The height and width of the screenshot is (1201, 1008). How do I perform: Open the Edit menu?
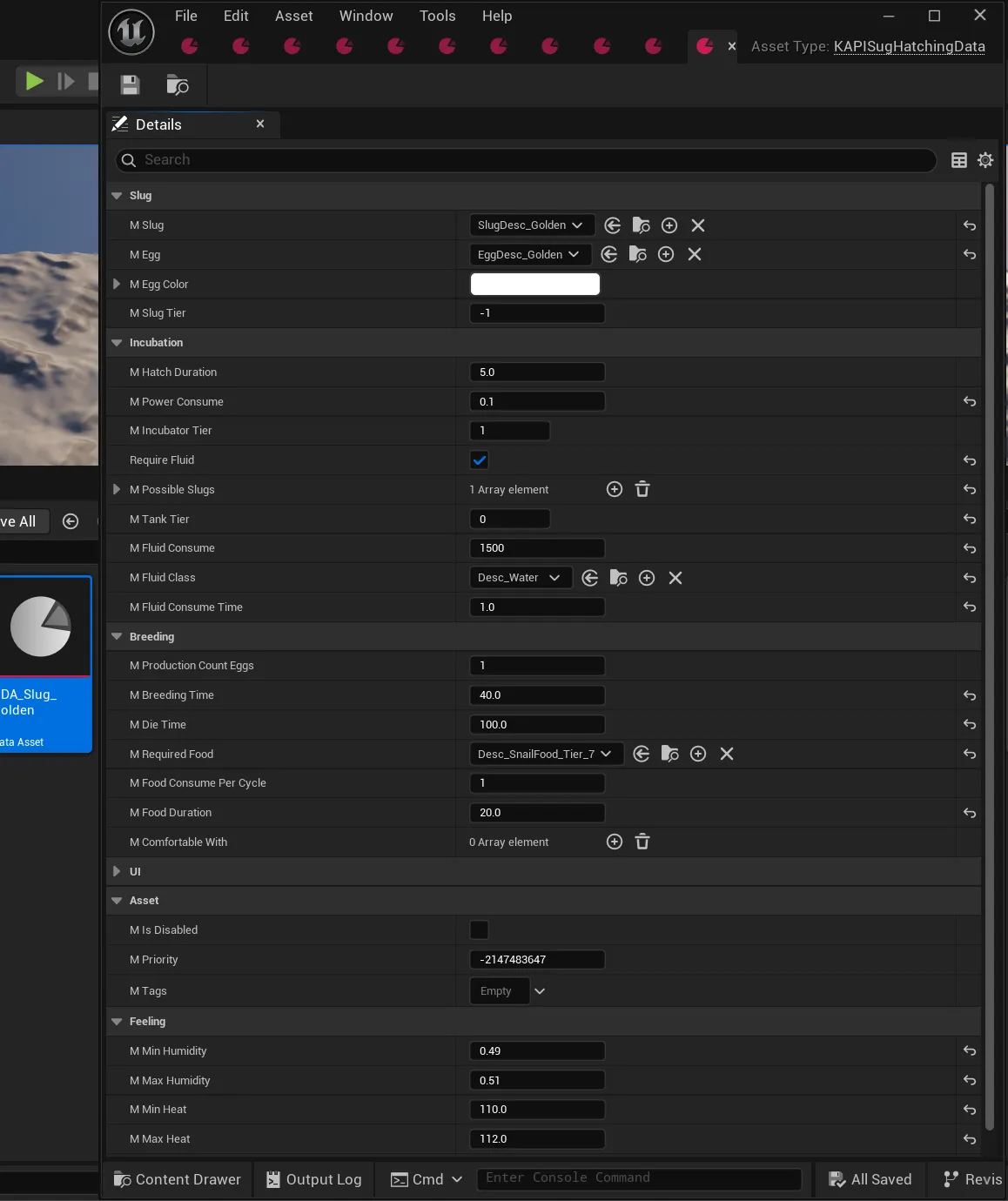coord(236,16)
